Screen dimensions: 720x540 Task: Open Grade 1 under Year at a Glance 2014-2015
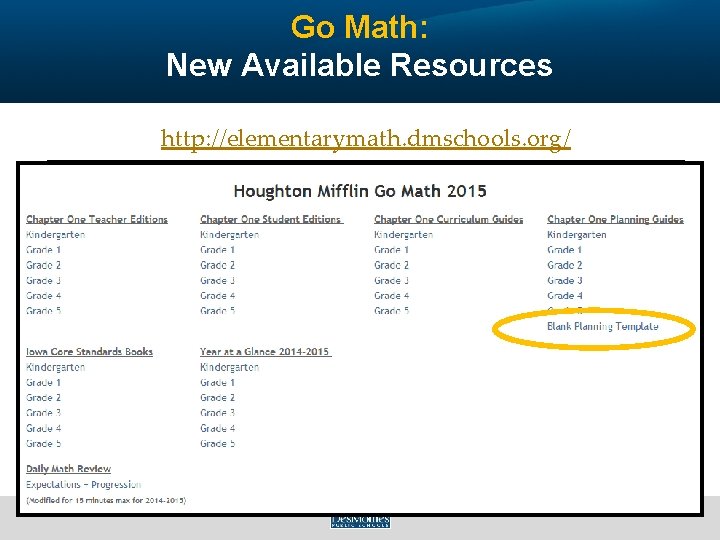(x=218, y=382)
